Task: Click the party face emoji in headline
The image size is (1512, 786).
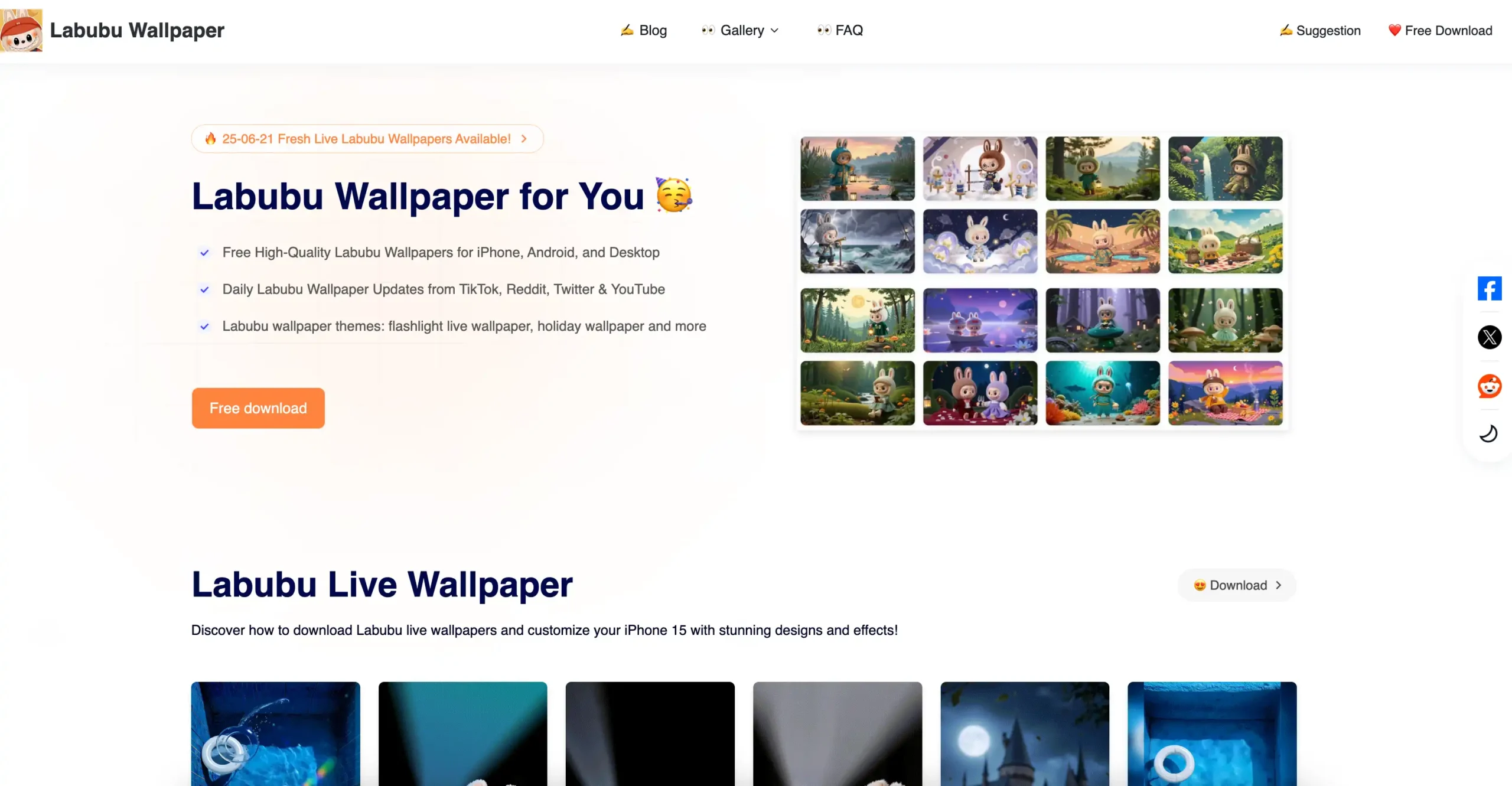Action: coord(674,195)
